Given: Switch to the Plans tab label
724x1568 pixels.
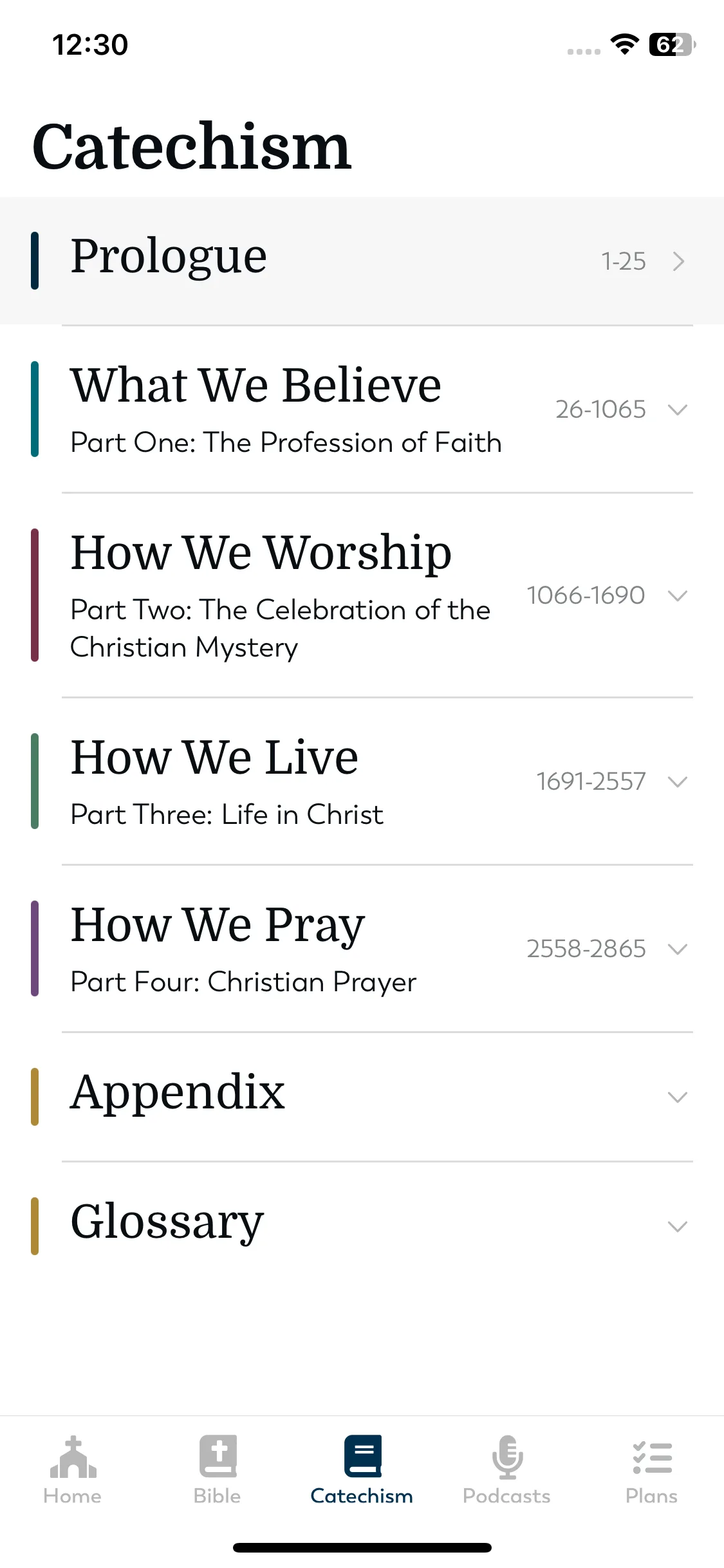Looking at the screenshot, I should (x=651, y=1496).
